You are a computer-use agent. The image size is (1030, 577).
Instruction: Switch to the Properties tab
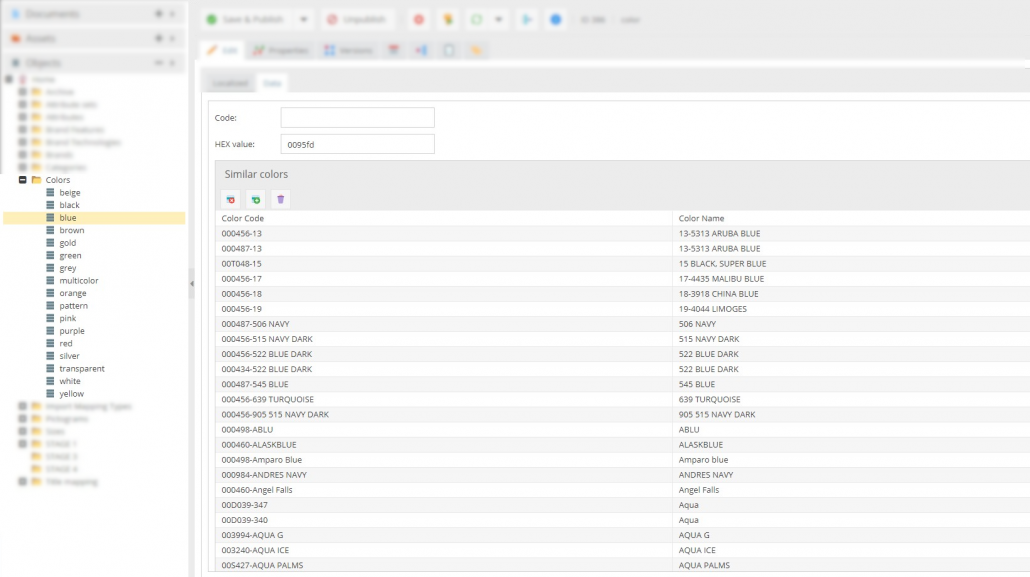(280, 50)
